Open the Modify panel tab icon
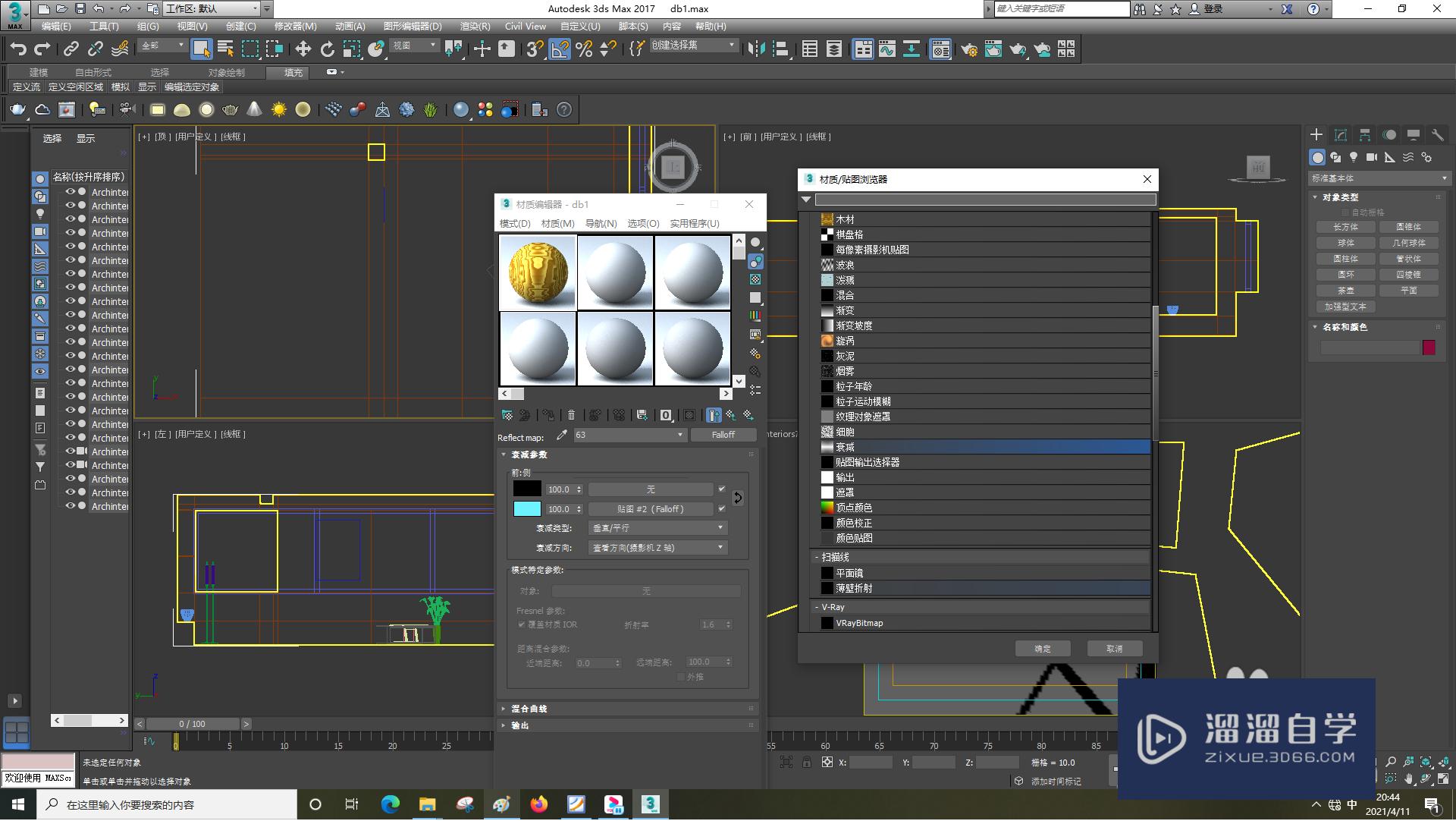The height and width of the screenshot is (821, 1456). (1340, 135)
